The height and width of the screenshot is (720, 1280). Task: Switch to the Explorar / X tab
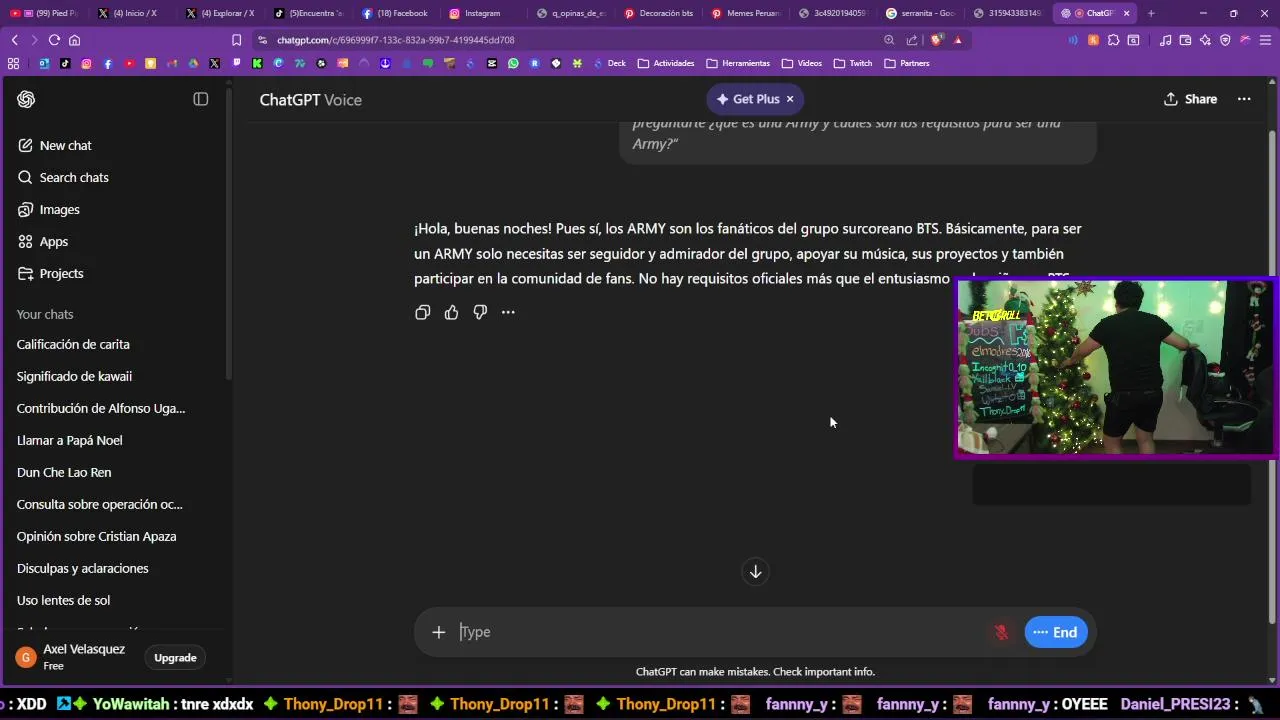tap(219, 13)
